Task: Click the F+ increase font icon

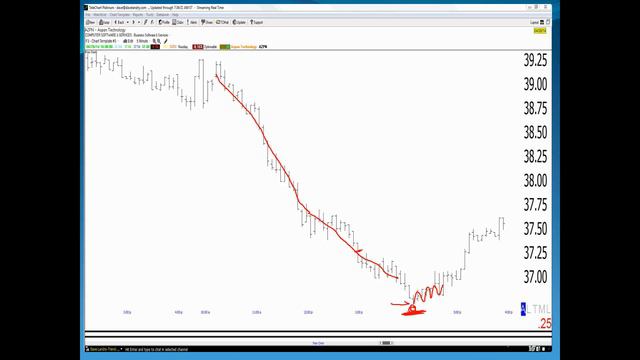Action: [x=145, y=22]
